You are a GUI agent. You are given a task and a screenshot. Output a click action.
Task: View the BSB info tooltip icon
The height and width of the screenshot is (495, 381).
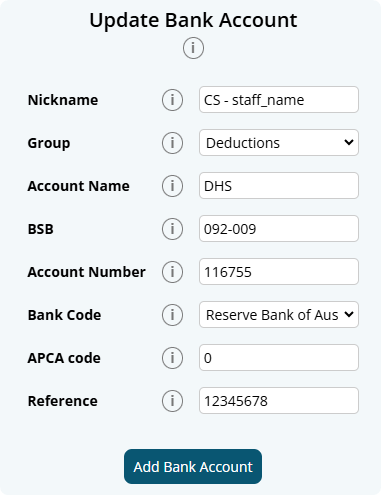coord(172,229)
